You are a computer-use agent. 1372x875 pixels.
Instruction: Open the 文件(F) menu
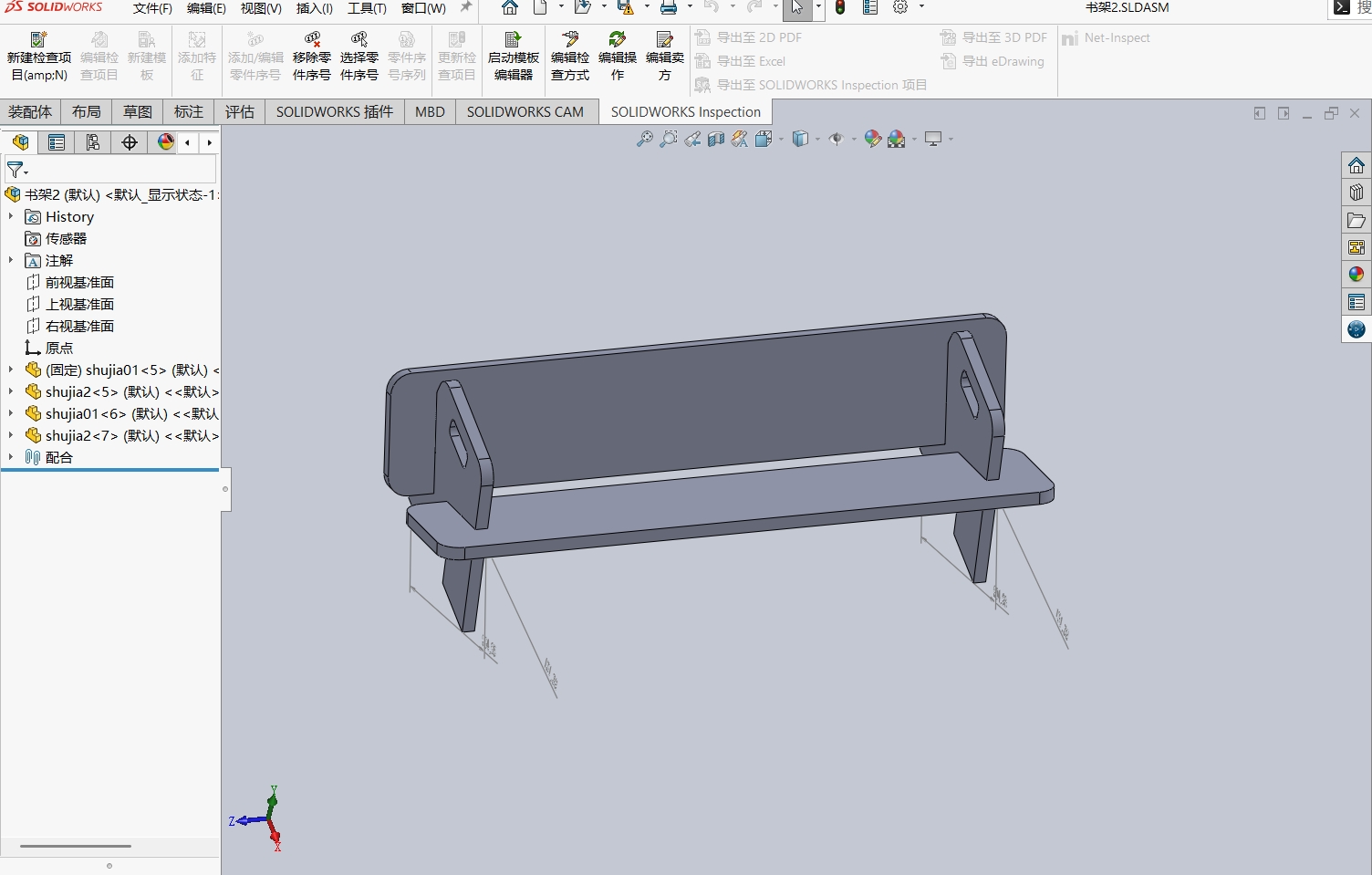tap(152, 8)
